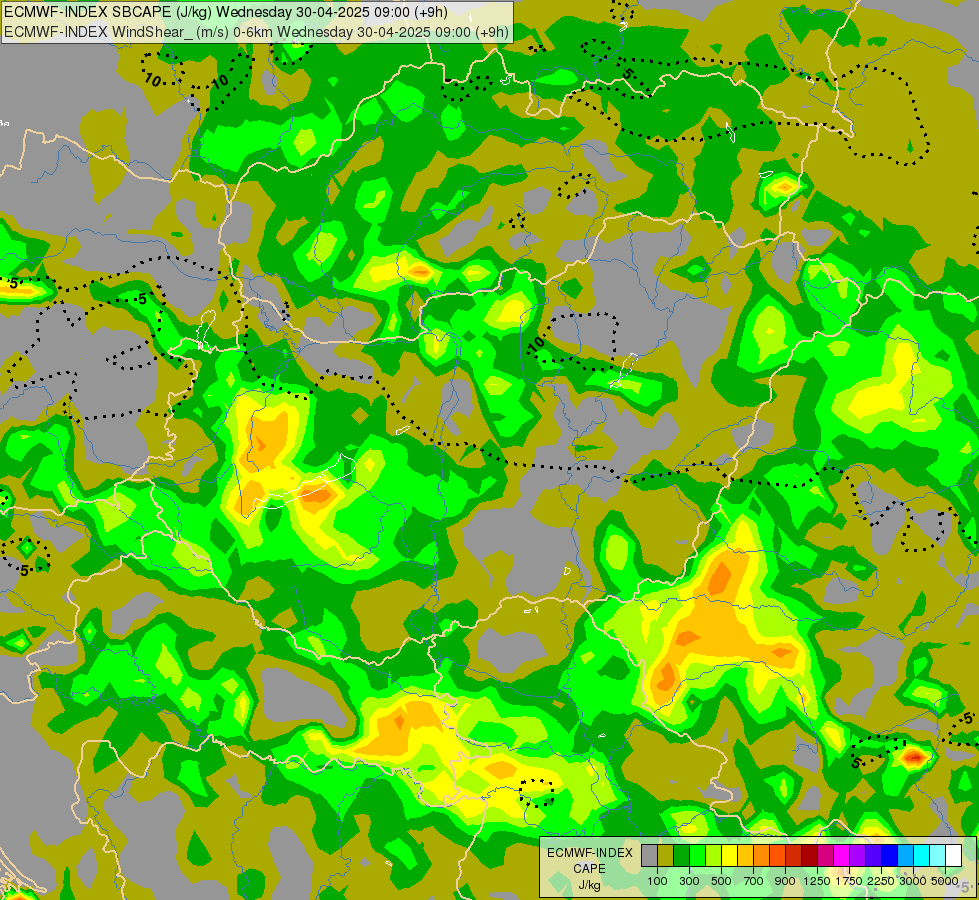Choose the amber legend swatch
Image resolution: width=979 pixels, height=900 pixels.
click(x=745, y=856)
